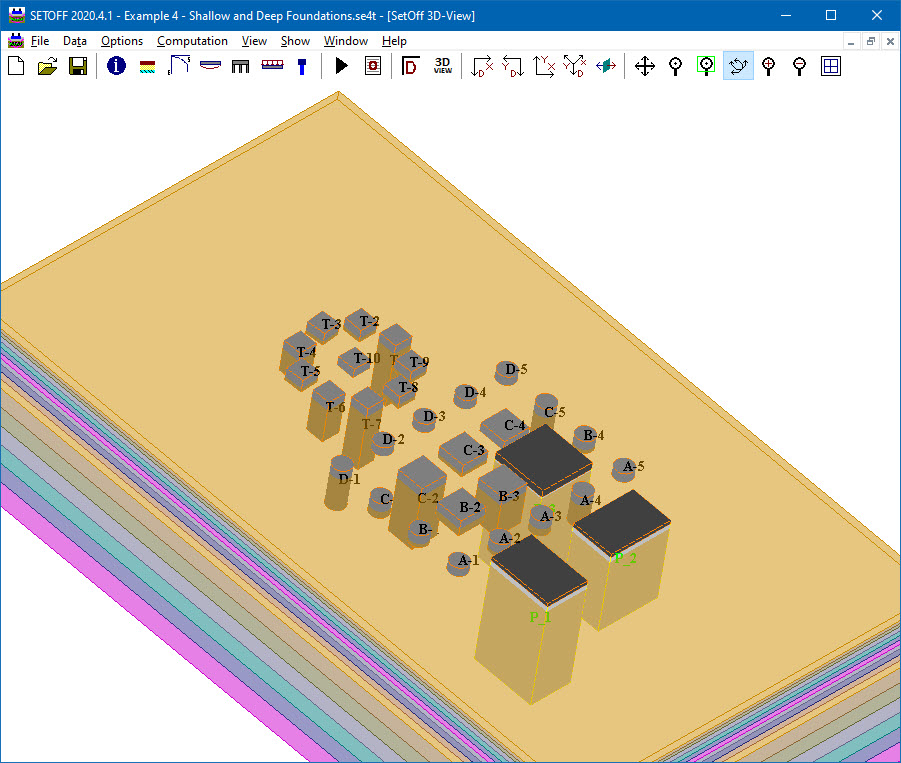The height and width of the screenshot is (763, 901).
Task: Open the File menu
Action: pyautogui.click(x=39, y=41)
